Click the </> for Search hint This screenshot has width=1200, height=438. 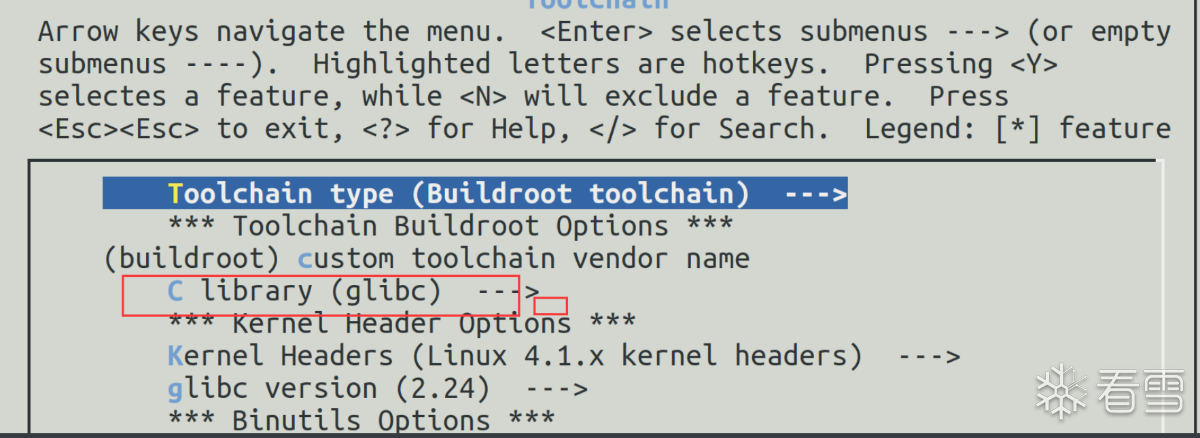pos(742,128)
